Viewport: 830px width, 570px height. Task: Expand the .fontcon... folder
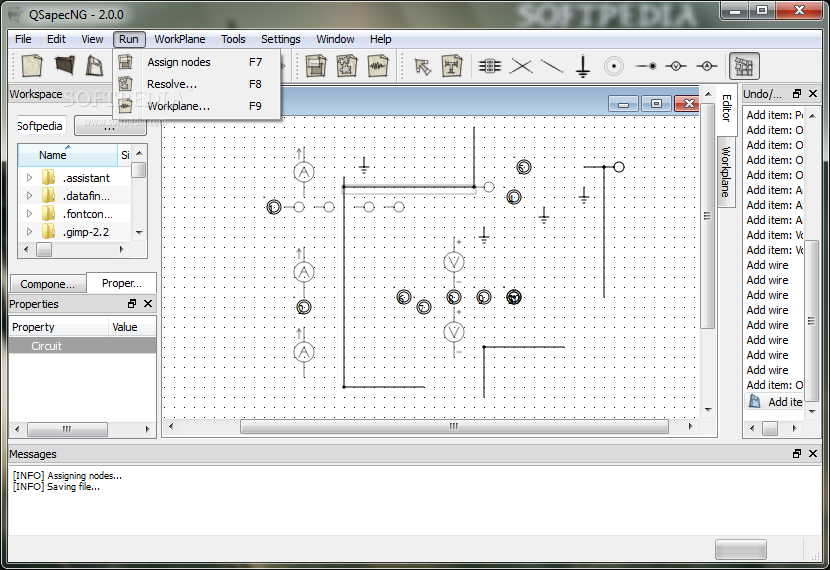point(30,214)
